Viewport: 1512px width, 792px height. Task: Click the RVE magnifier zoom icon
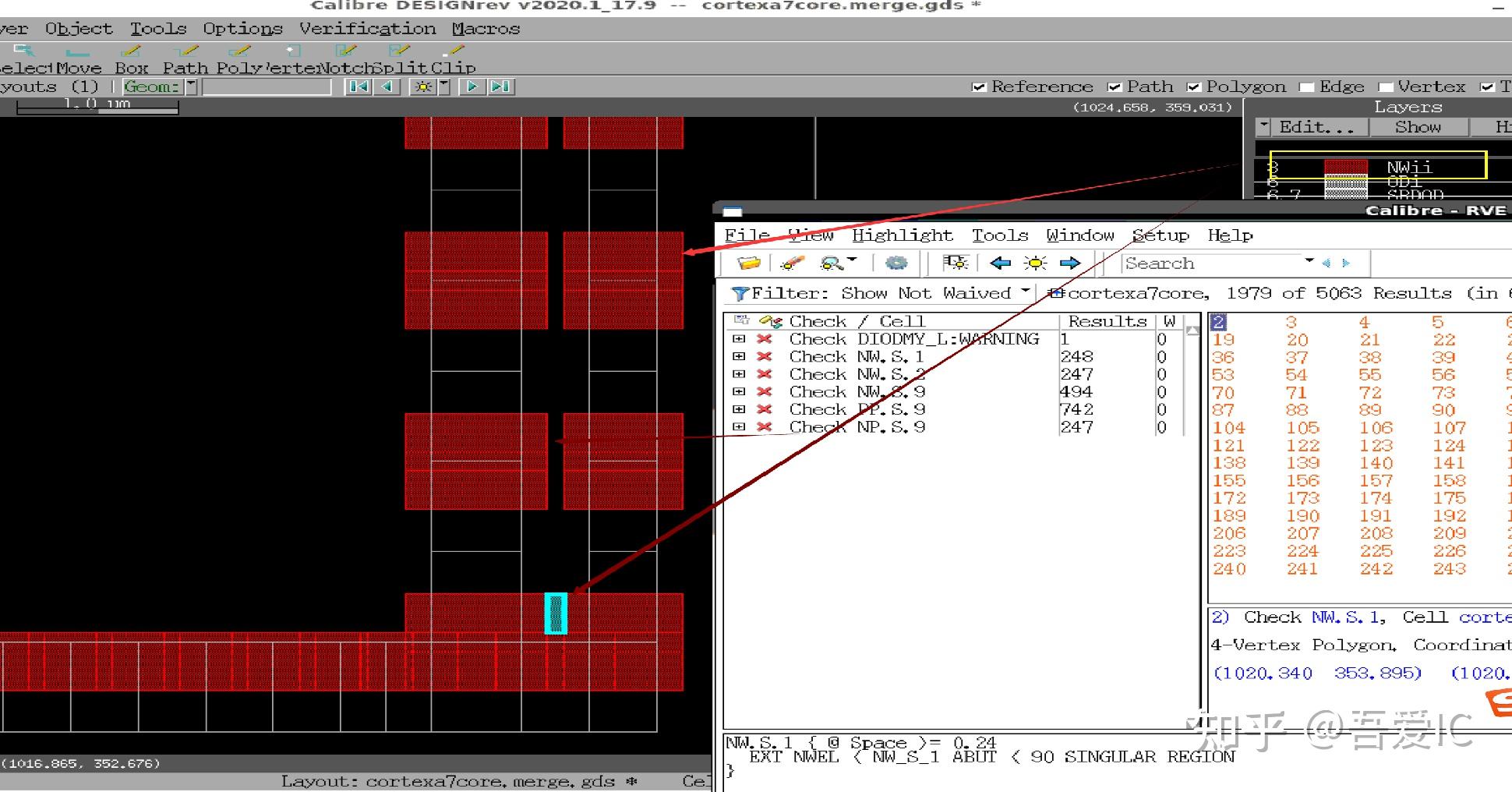click(832, 263)
